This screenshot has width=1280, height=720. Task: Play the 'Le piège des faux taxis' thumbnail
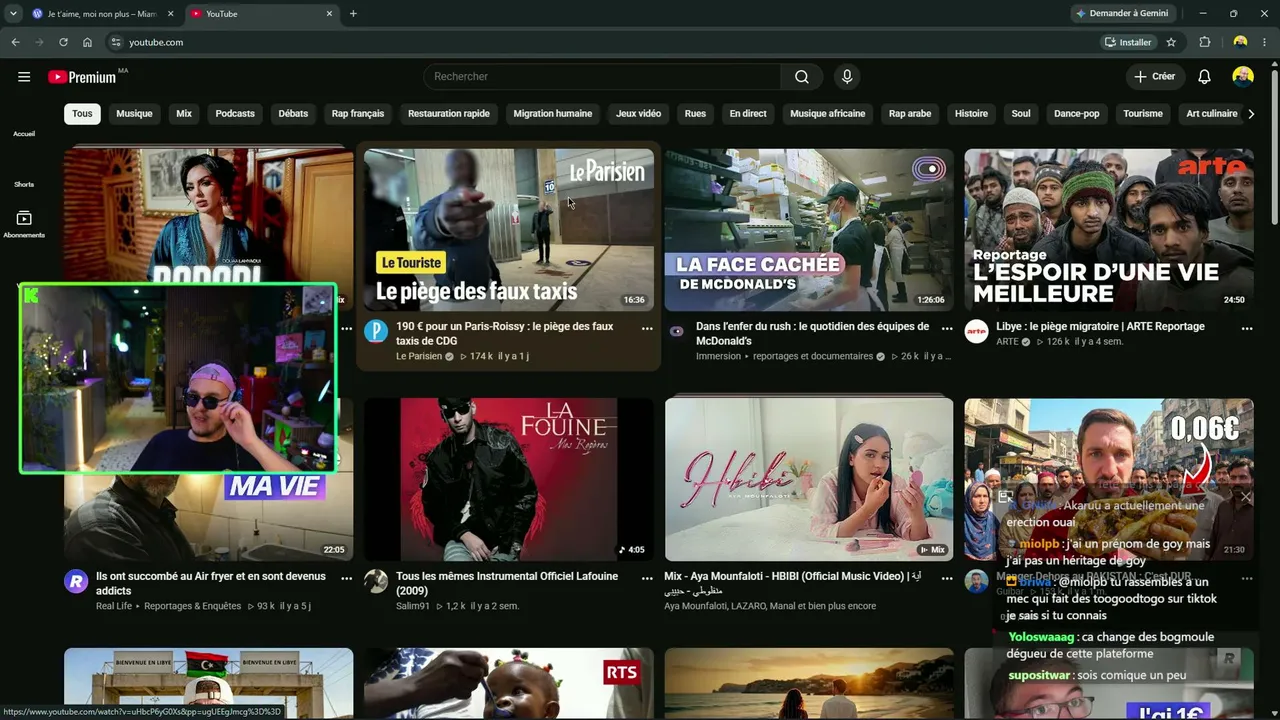(509, 230)
